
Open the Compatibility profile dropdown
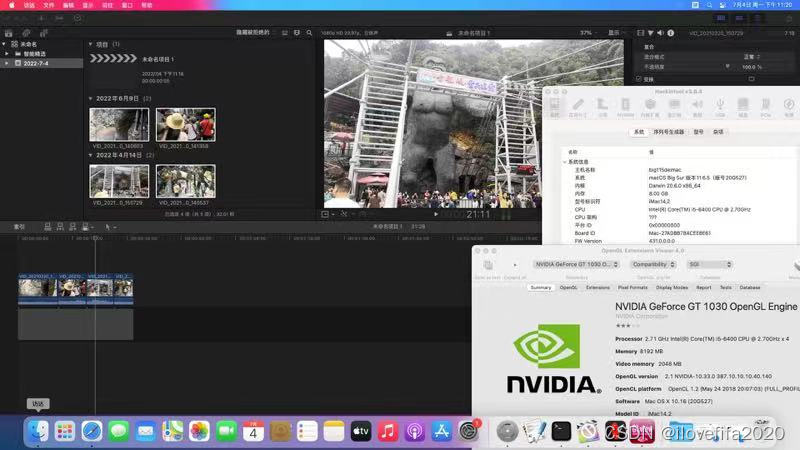tap(653, 264)
